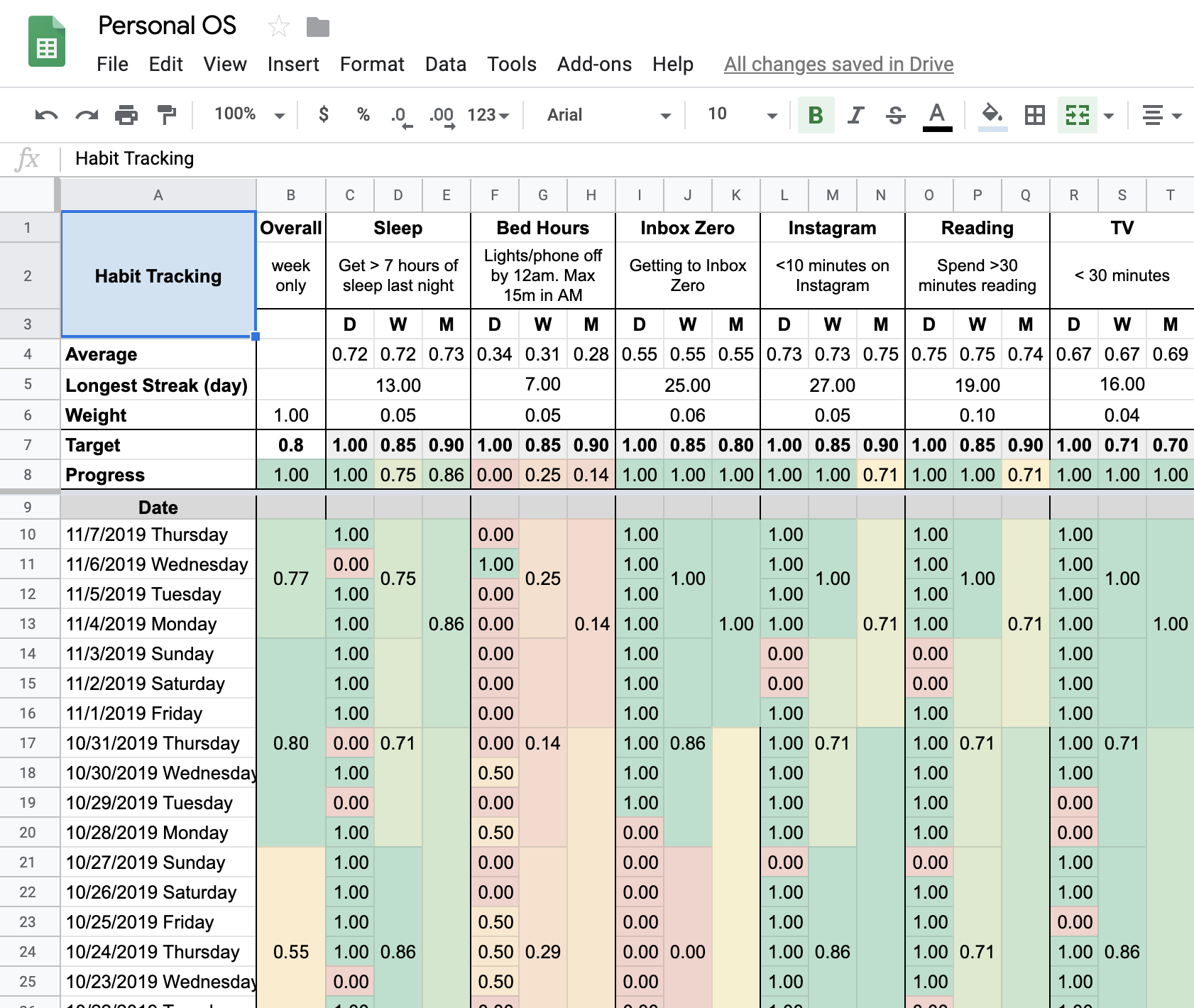This screenshot has height=1008, width=1194.
Task: Open the horizontal align dropdown
Action: (1161, 114)
